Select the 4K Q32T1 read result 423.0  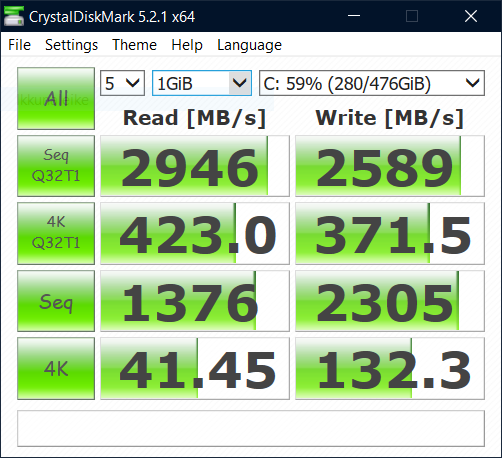tap(195, 233)
